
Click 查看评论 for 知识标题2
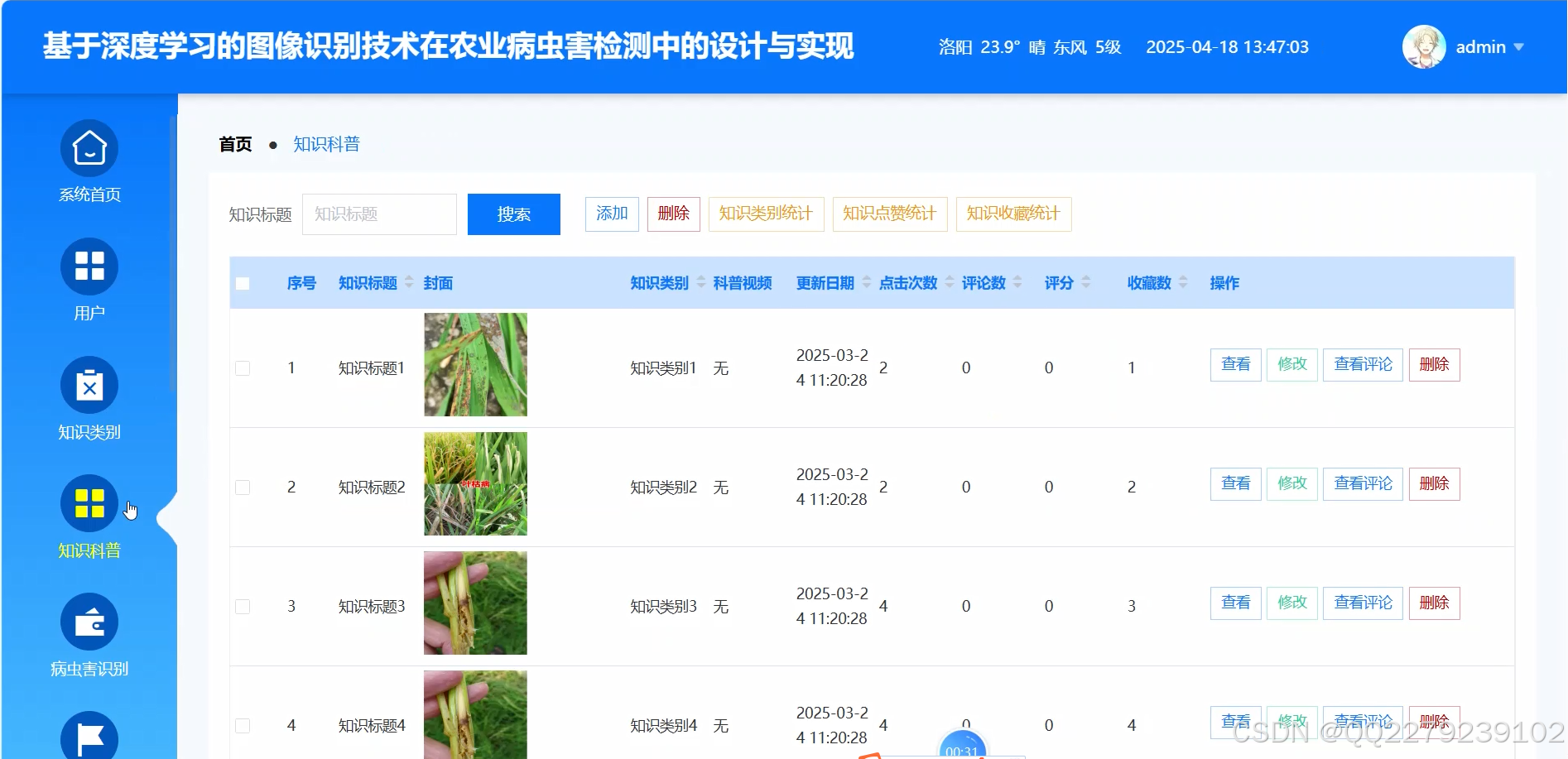pos(1364,483)
